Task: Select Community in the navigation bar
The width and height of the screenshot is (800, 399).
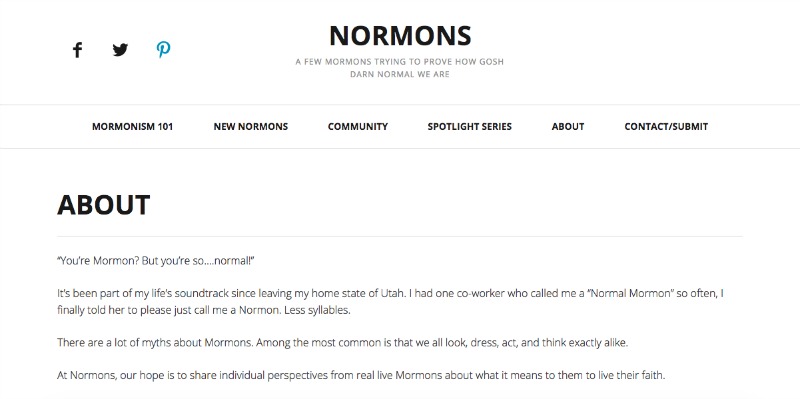Action: point(358,127)
